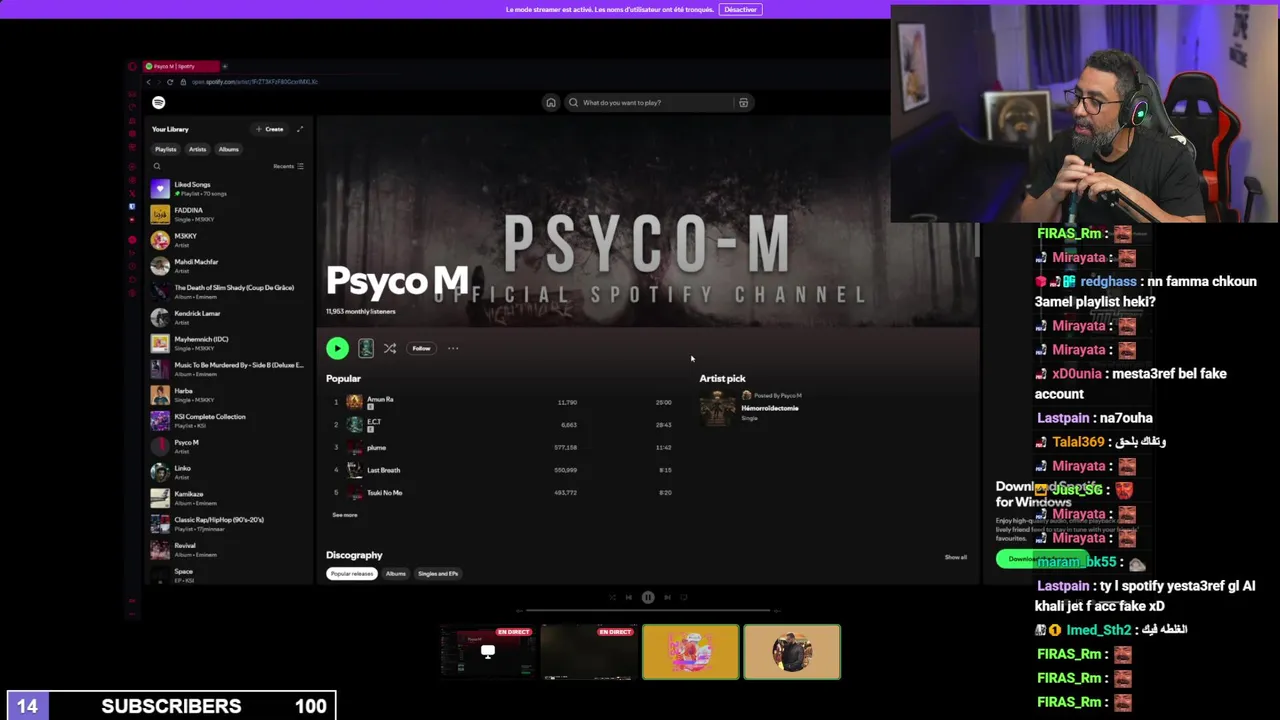Play popular track E.C.T

pyautogui.click(x=503, y=424)
